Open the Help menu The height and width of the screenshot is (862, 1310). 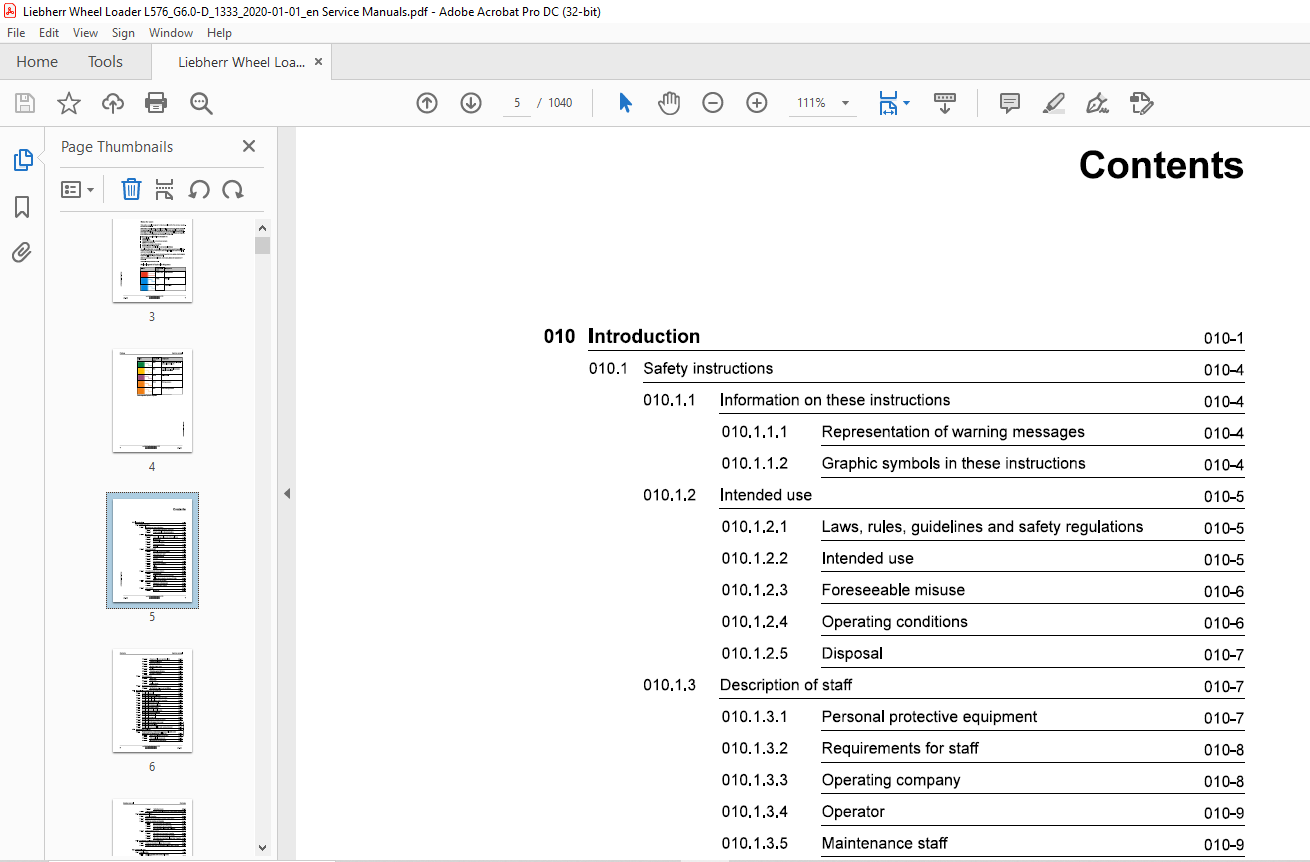point(219,33)
